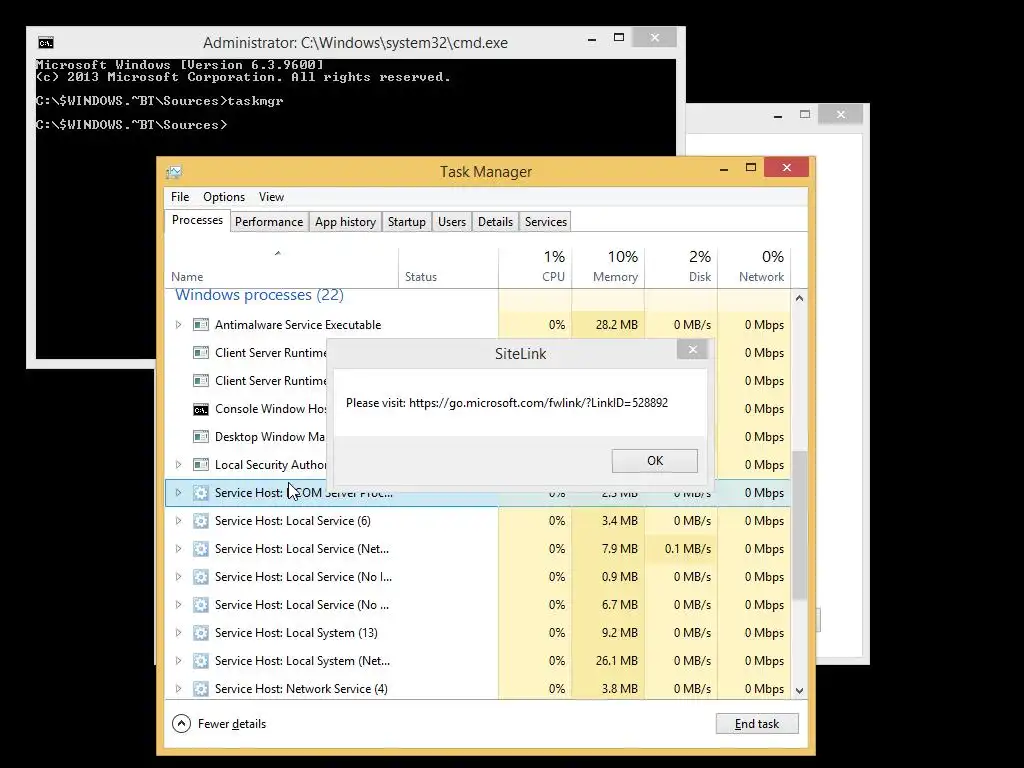Sort processes by Disk column
Image resolution: width=1024 pixels, height=768 pixels.
[x=681, y=268]
